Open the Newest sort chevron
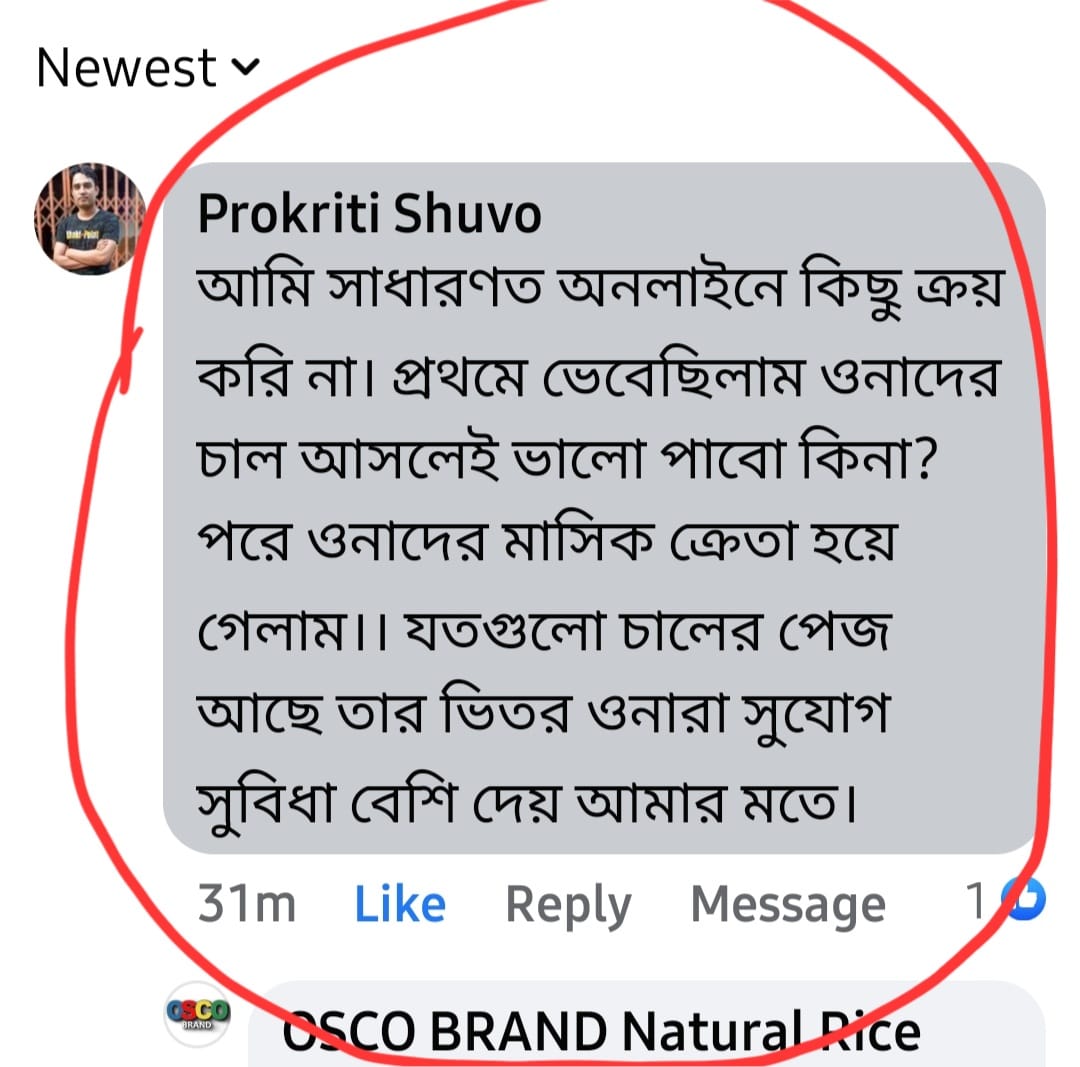This screenshot has height=1067, width=1080. (x=245, y=67)
